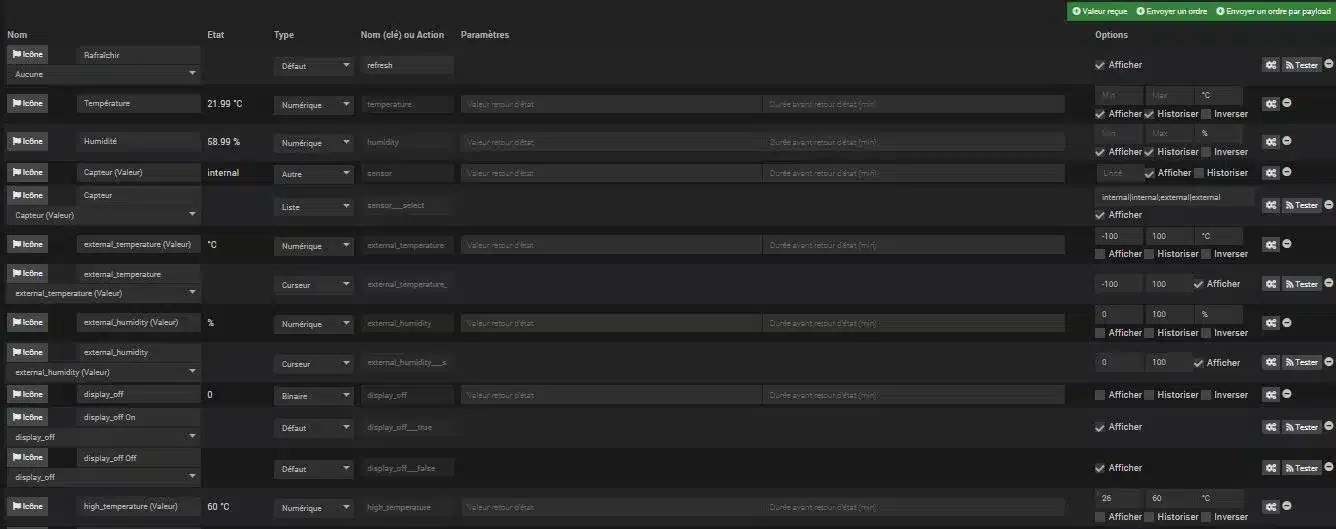Delete the Capteur (Valeur) command row
The height and width of the screenshot is (529, 1336).
1287,172
